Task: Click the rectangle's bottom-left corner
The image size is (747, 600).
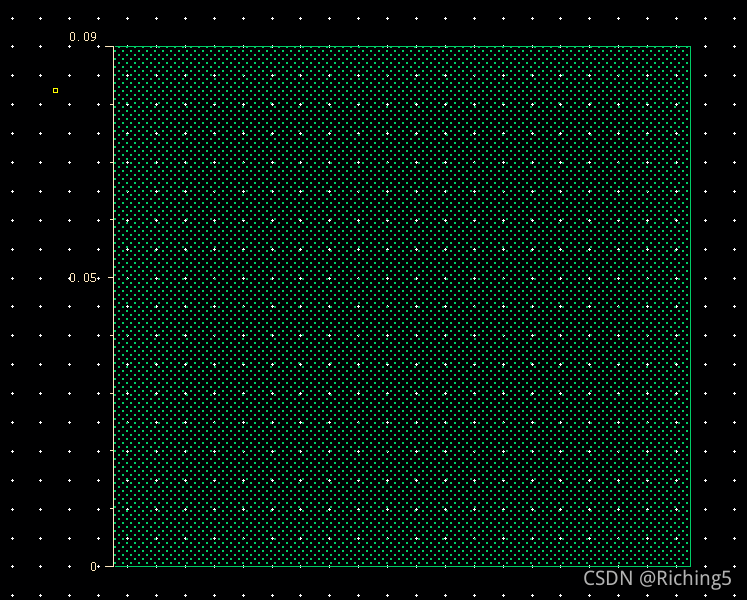Action: click(114, 566)
